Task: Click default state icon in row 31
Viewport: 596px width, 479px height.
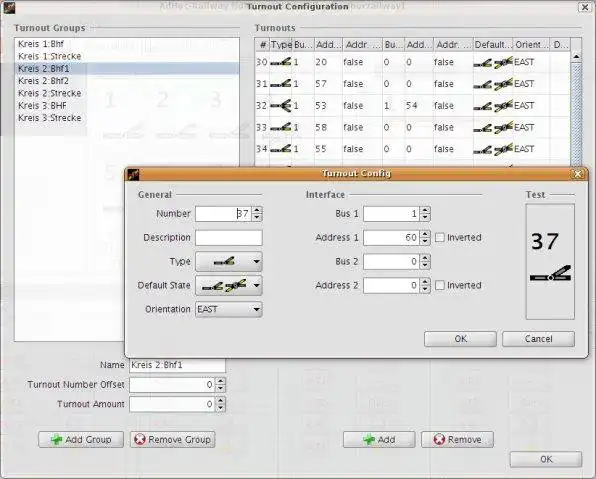Action: 493,84
